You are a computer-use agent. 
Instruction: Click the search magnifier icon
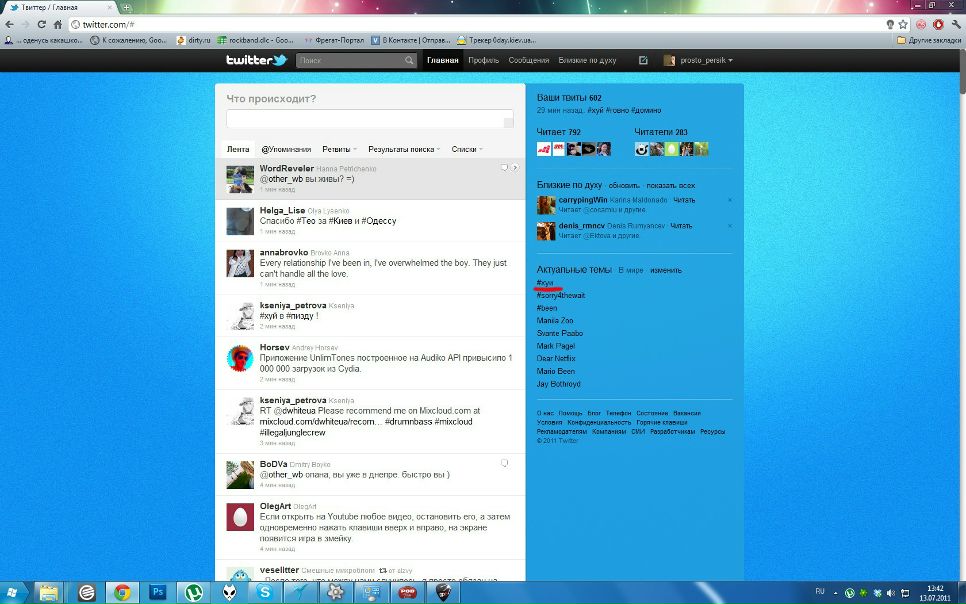point(409,61)
